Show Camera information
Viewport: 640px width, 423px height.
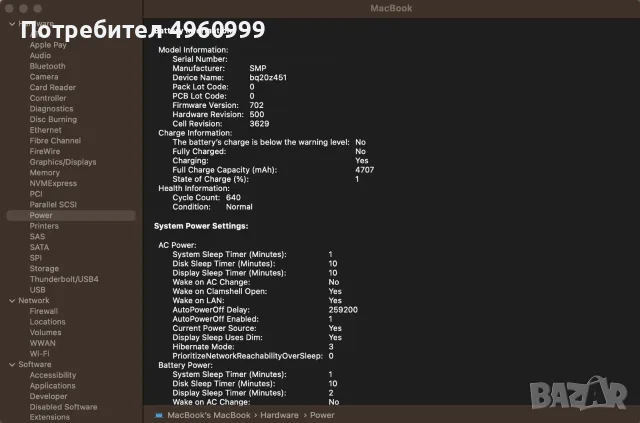pos(44,77)
